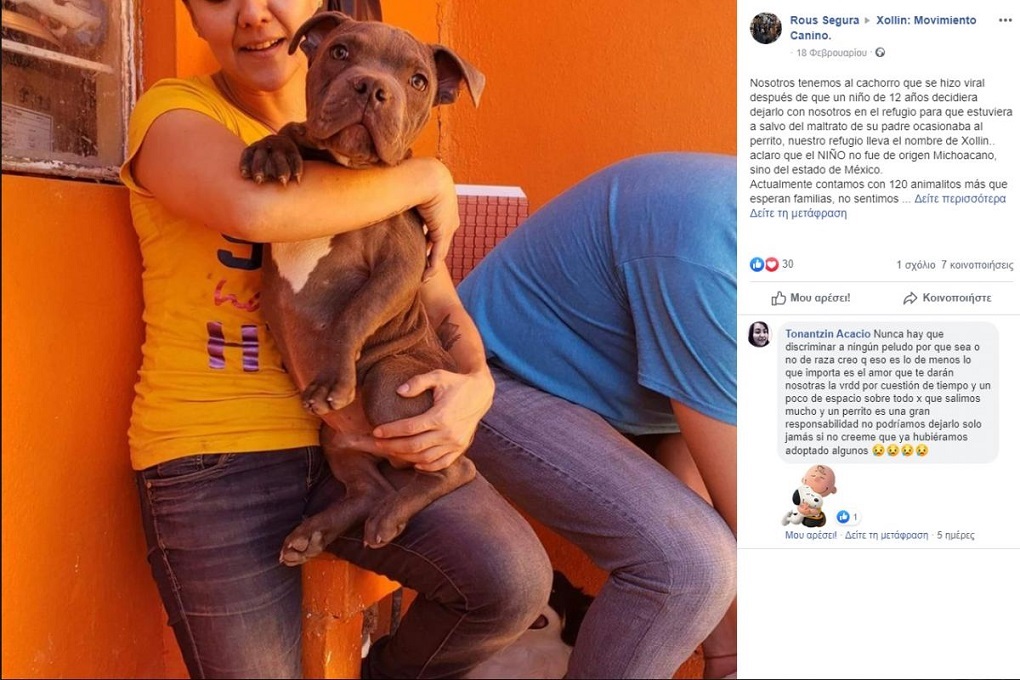The height and width of the screenshot is (680, 1020).
Task: Open the Rous Segura profile link
Action: [824, 20]
